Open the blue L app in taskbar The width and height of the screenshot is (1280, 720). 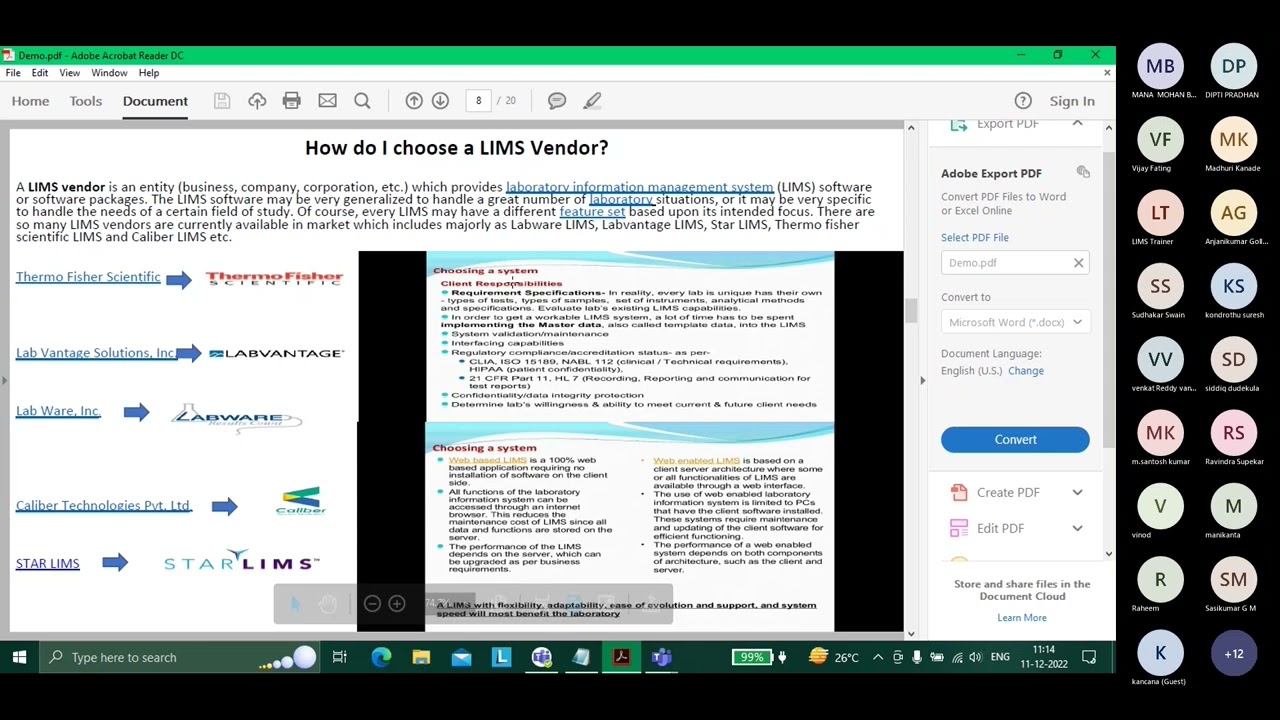(501, 657)
